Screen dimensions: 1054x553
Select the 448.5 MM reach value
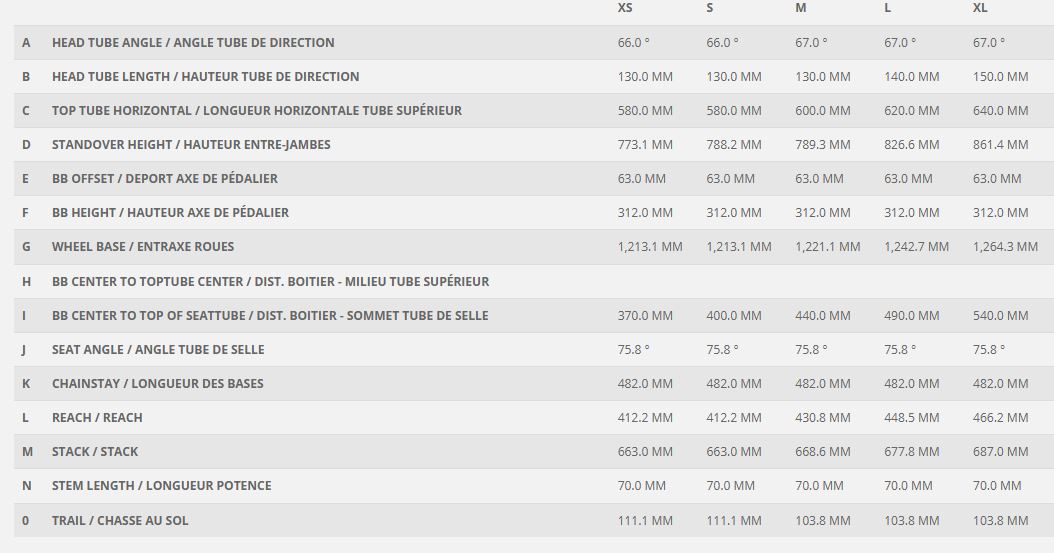(x=912, y=418)
